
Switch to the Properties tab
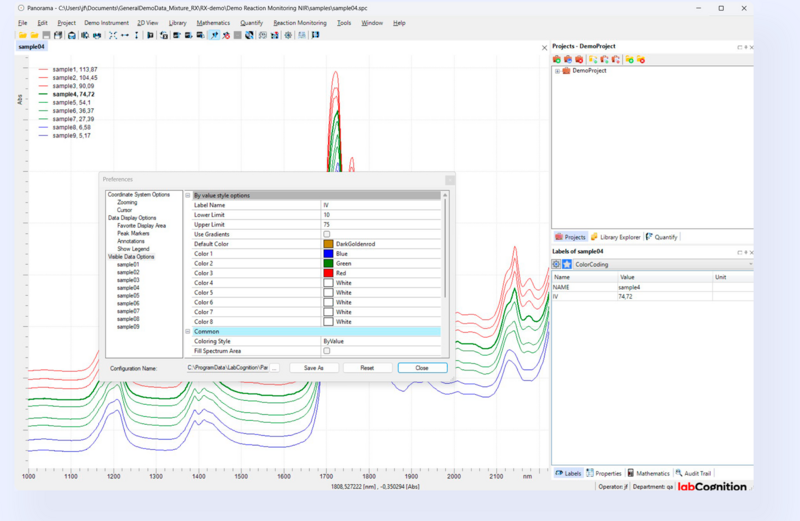pos(604,474)
